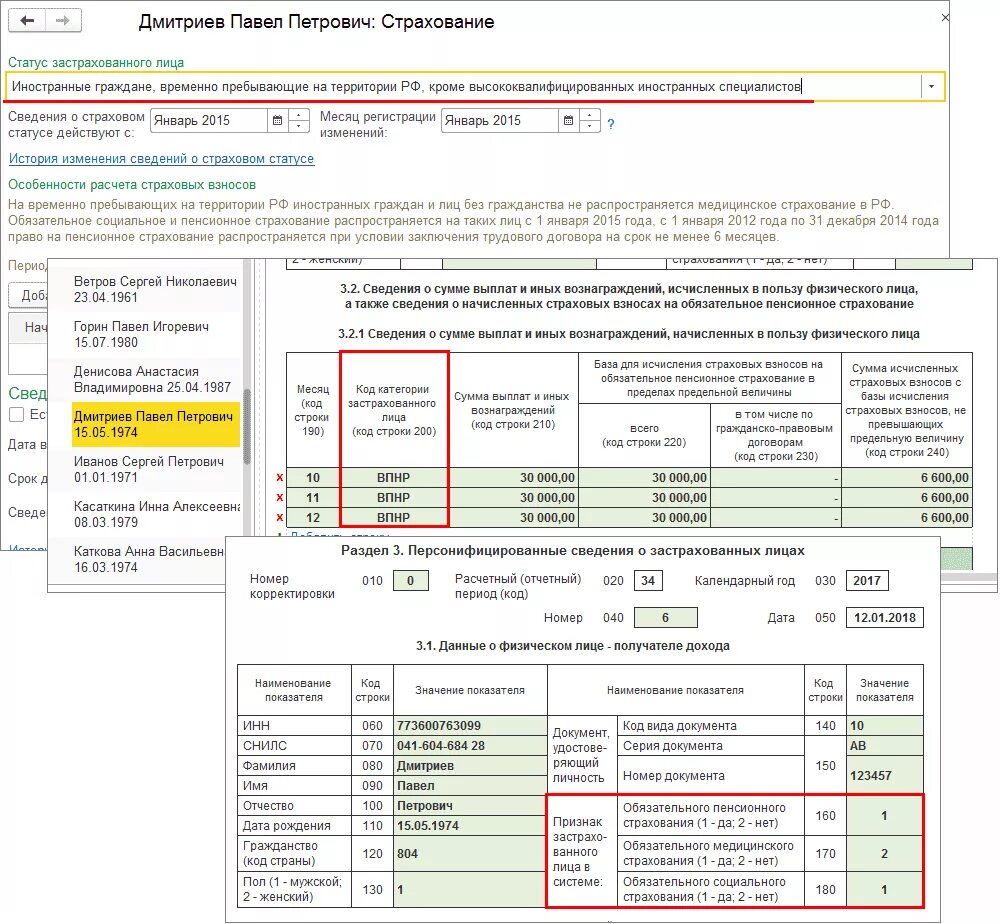The height and width of the screenshot is (924, 1000).
Task: Click month 10 contributions amount 6 600,00
Action: (907, 478)
